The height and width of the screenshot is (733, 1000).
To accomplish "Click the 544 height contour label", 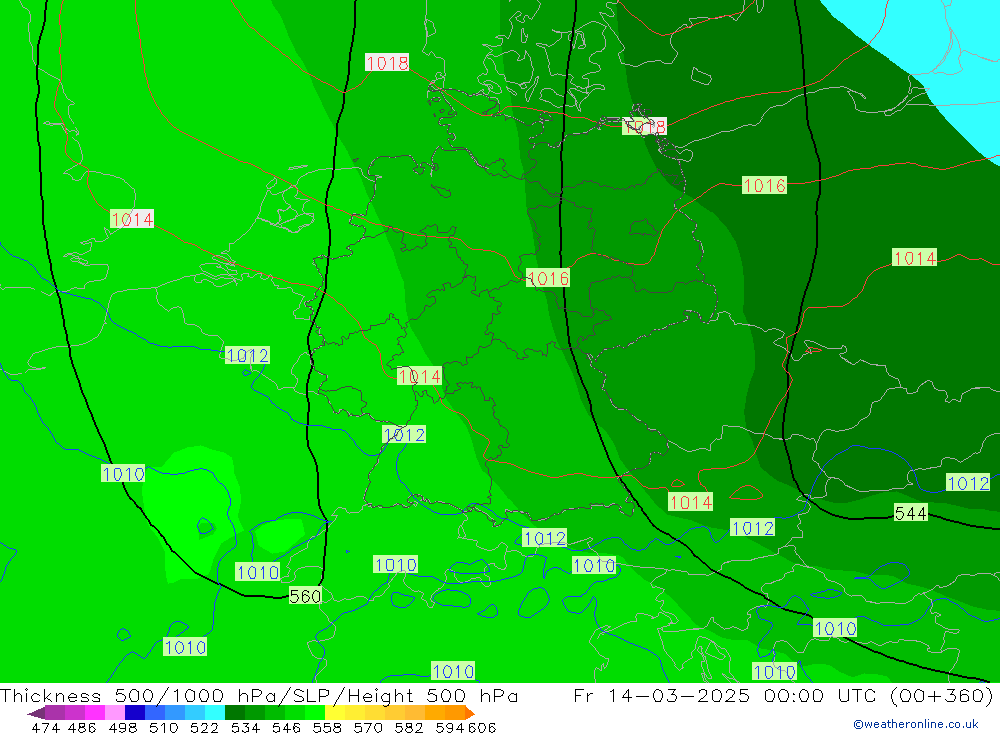I will coord(911,513).
